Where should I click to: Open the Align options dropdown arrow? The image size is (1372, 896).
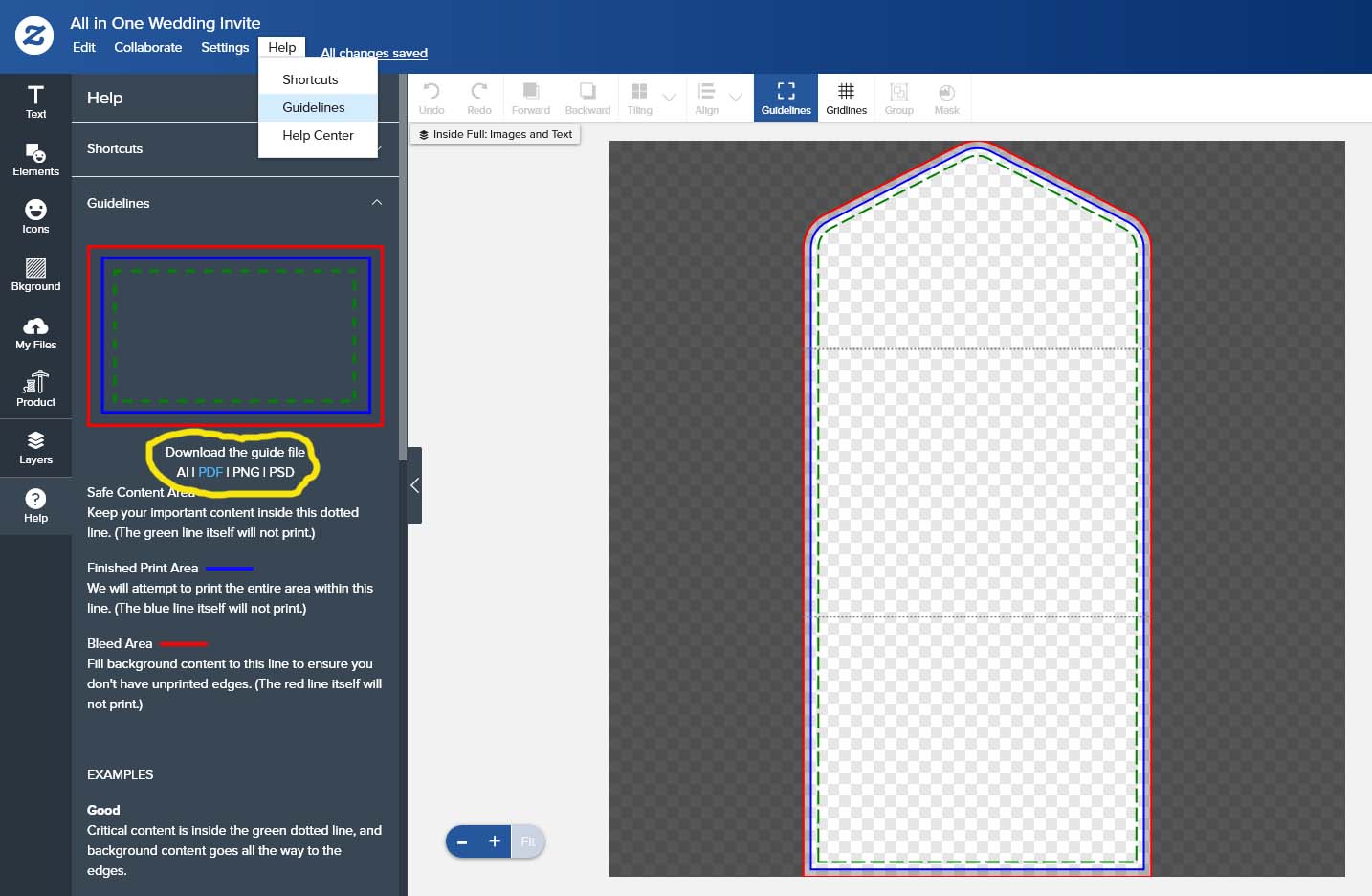[x=736, y=98]
